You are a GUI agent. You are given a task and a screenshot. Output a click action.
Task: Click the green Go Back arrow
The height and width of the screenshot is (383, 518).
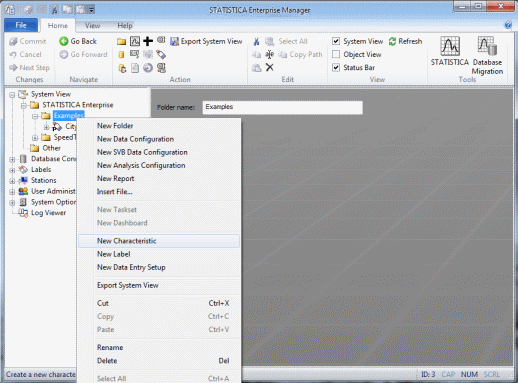pyautogui.click(x=64, y=41)
